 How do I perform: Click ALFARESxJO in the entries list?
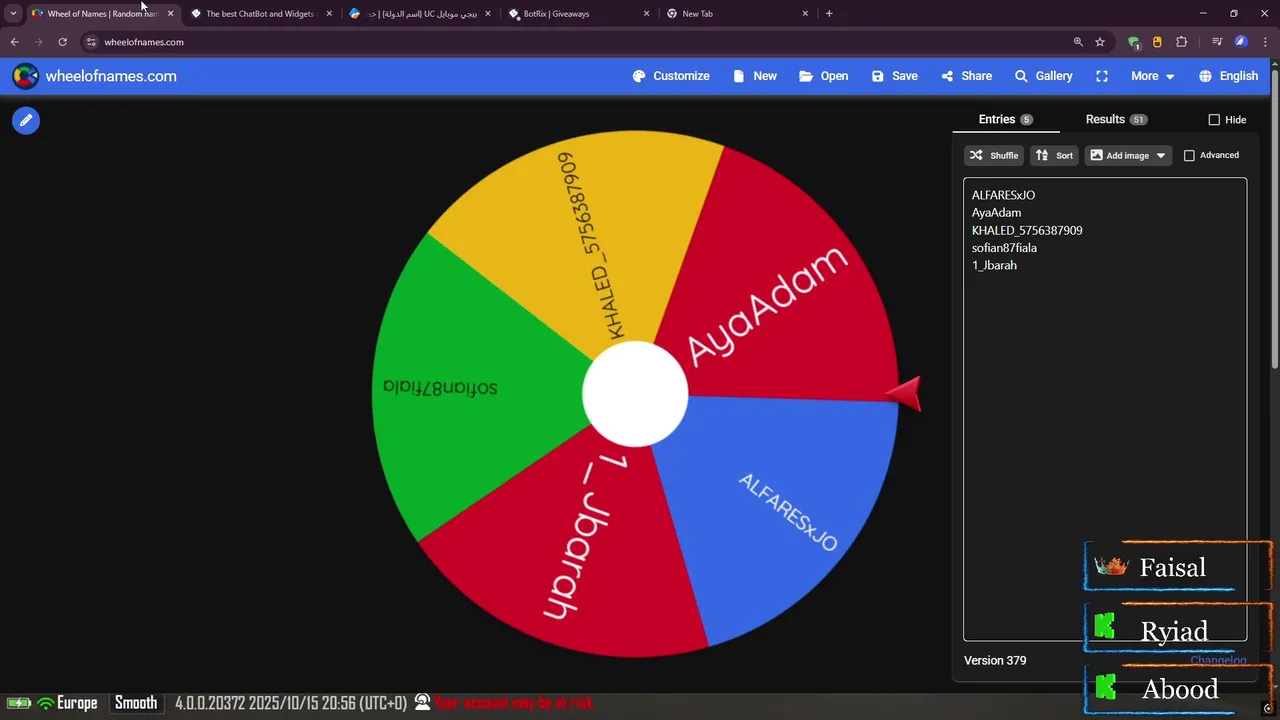click(x=1003, y=195)
